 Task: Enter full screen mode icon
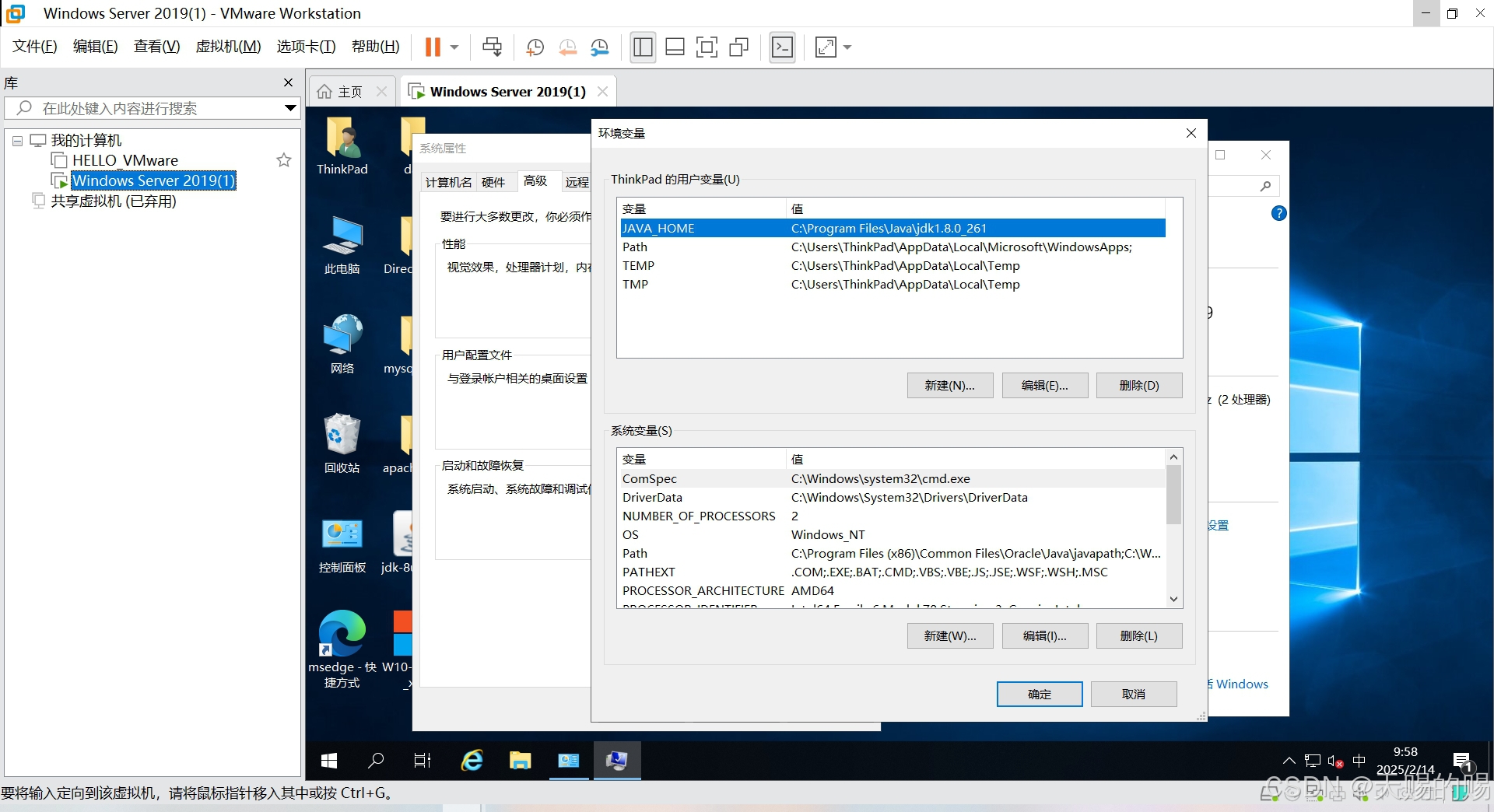(707, 47)
